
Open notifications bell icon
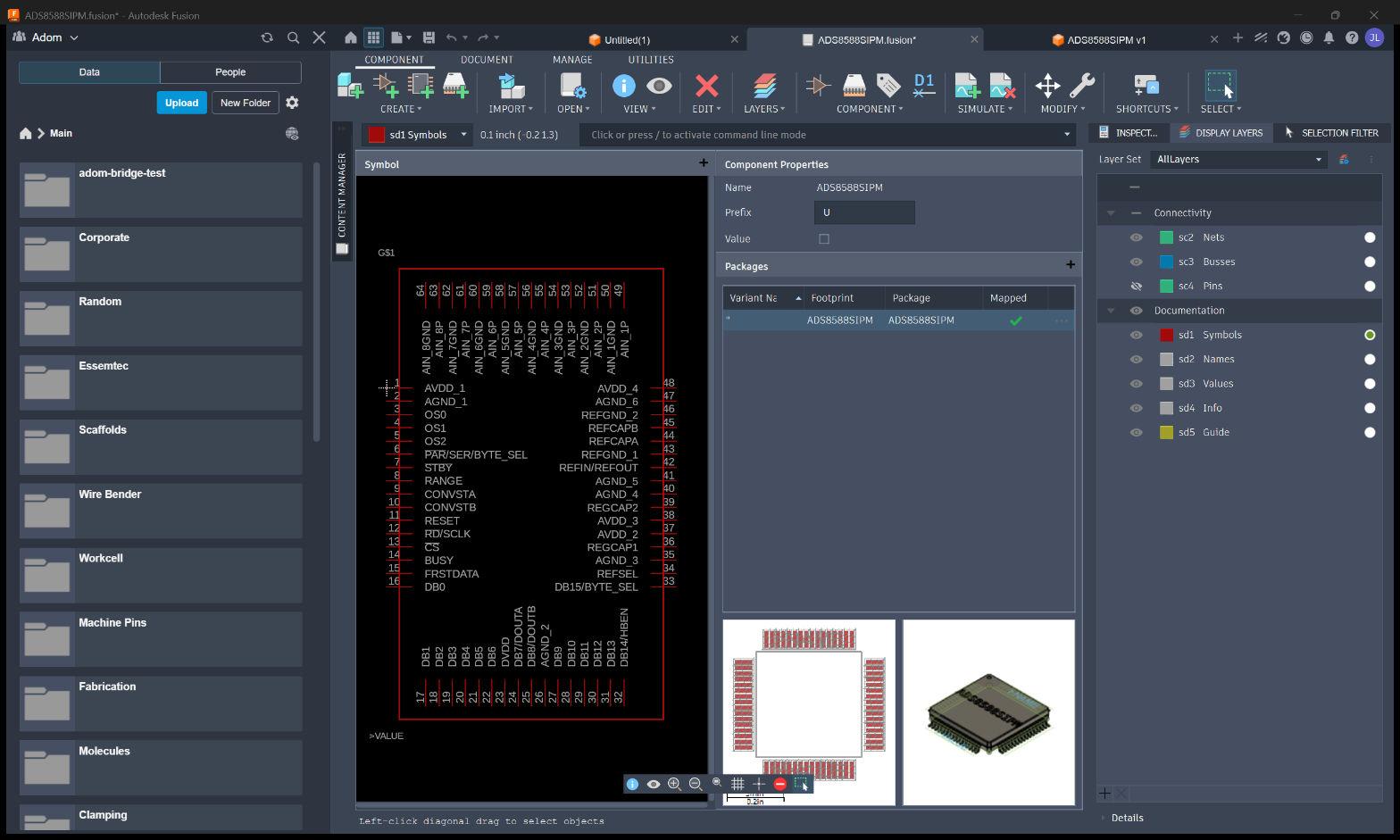pyautogui.click(x=1329, y=37)
